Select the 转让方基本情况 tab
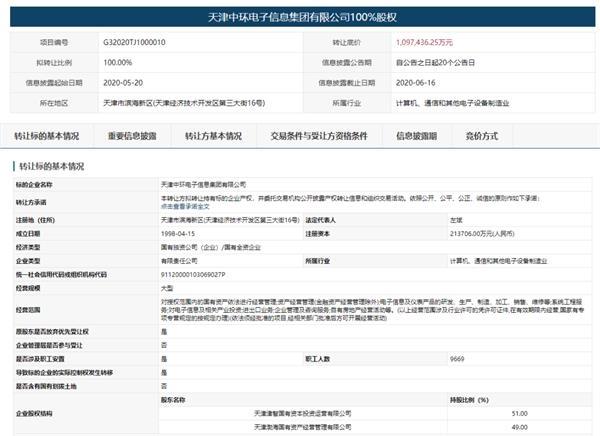The image size is (600, 436). [214, 136]
